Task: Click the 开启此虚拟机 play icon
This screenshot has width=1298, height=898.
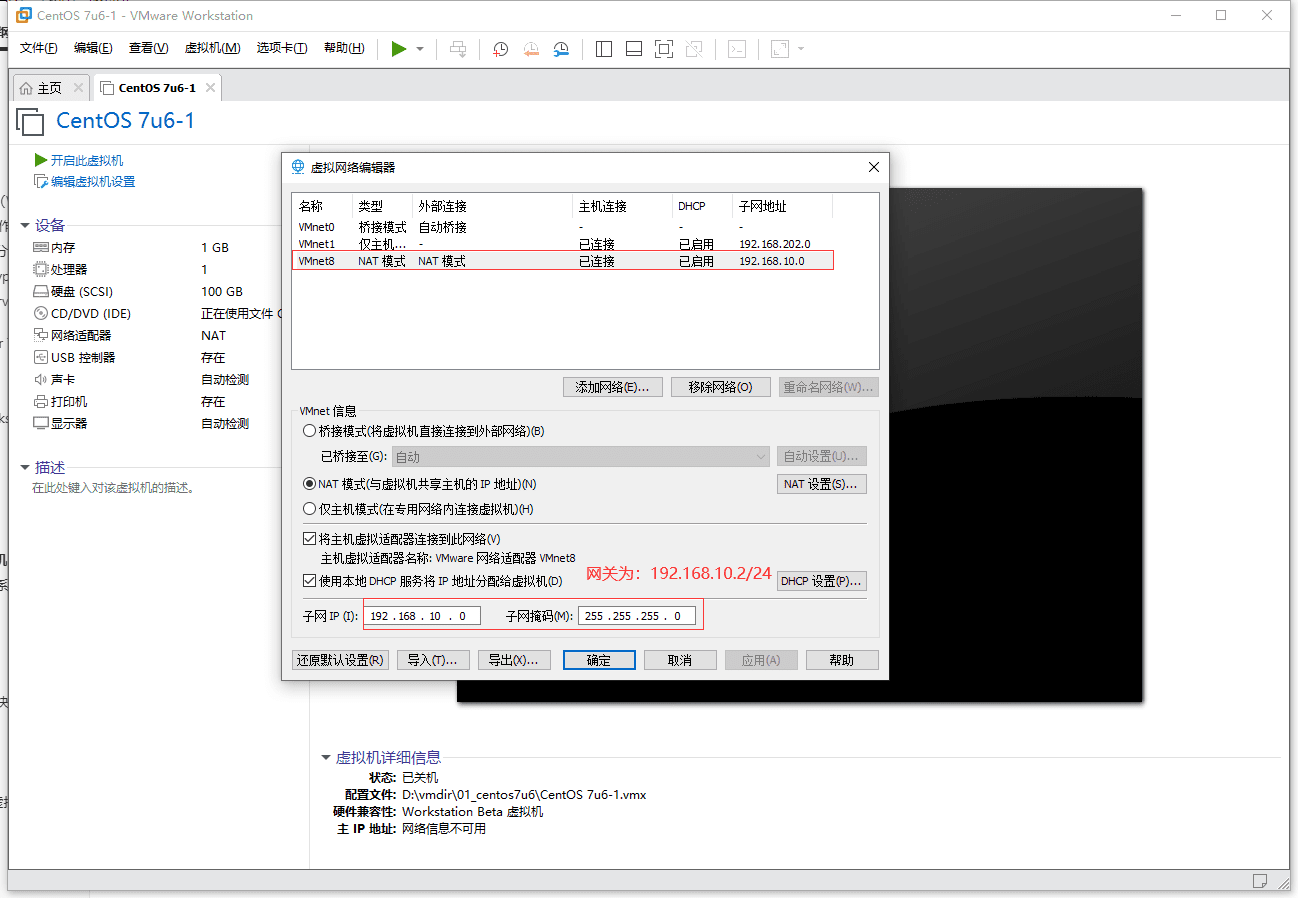Action: point(40,160)
